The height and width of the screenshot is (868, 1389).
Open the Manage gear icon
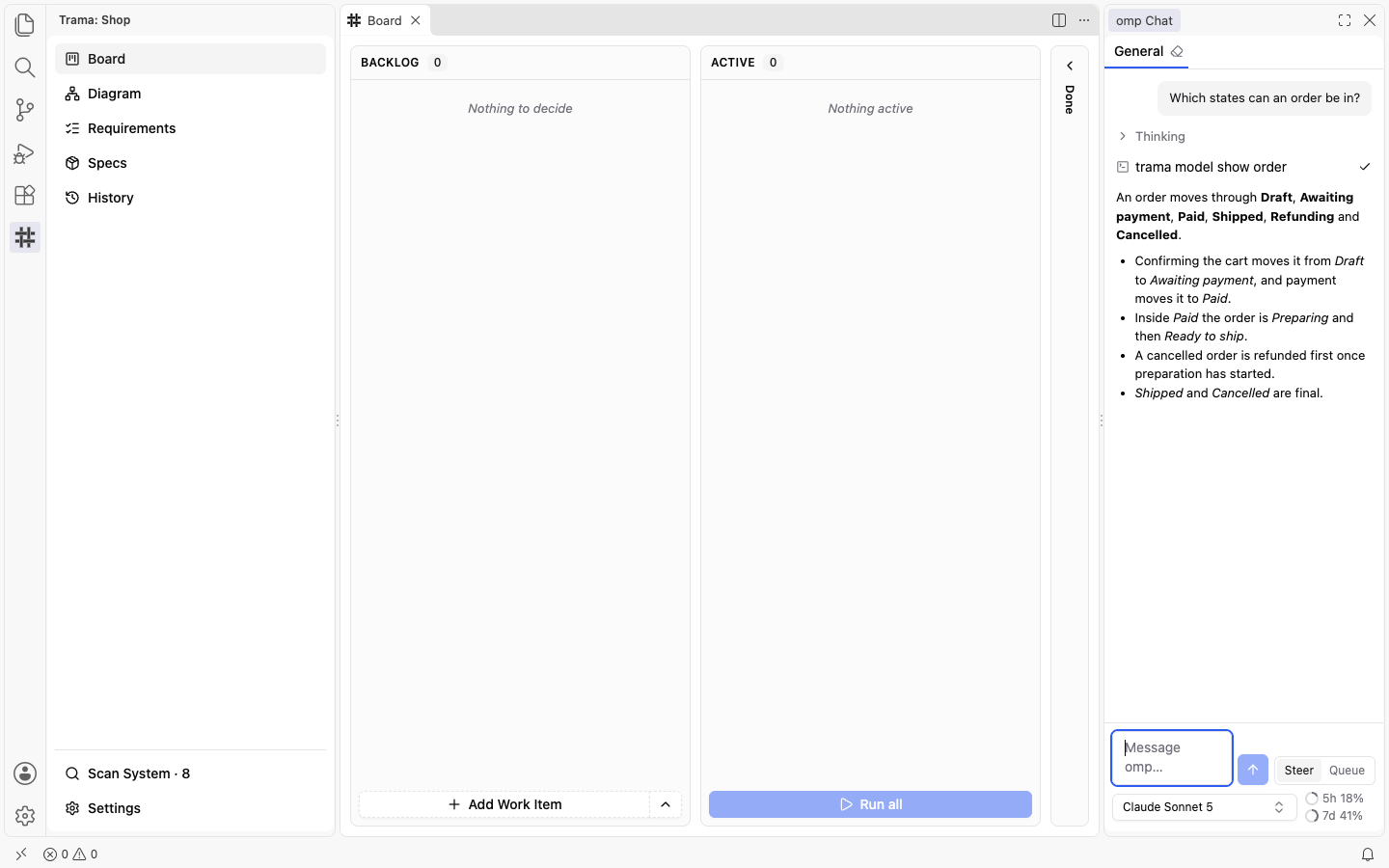click(x=25, y=816)
